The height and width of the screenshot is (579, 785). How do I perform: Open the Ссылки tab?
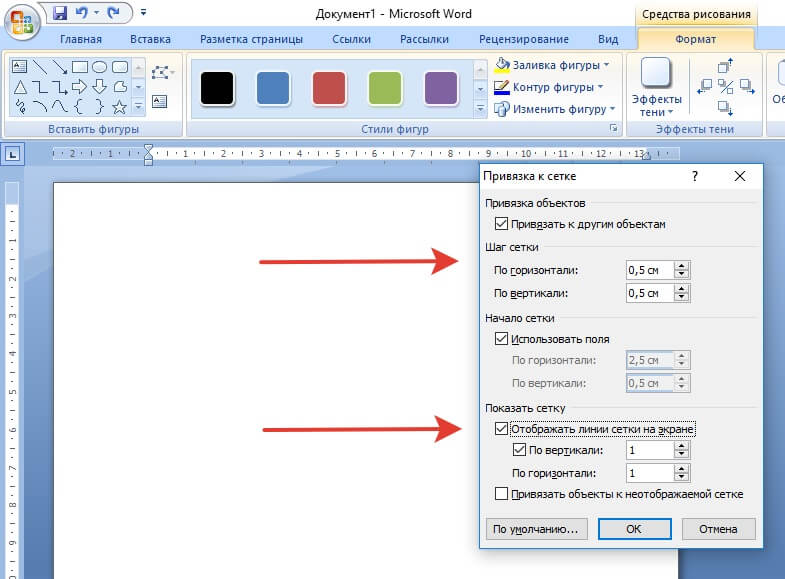tap(351, 39)
